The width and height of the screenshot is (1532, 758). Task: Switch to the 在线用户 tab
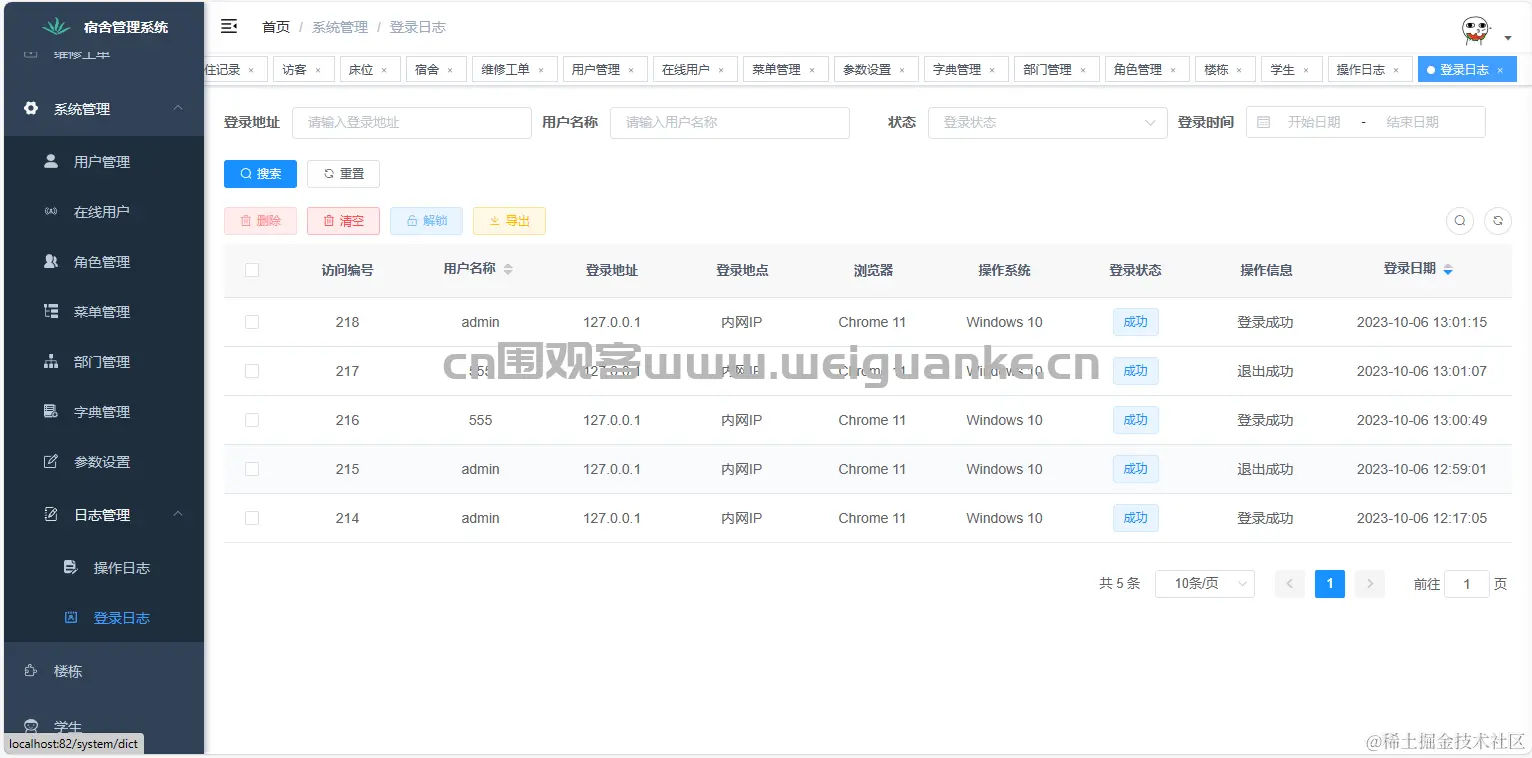coord(693,69)
